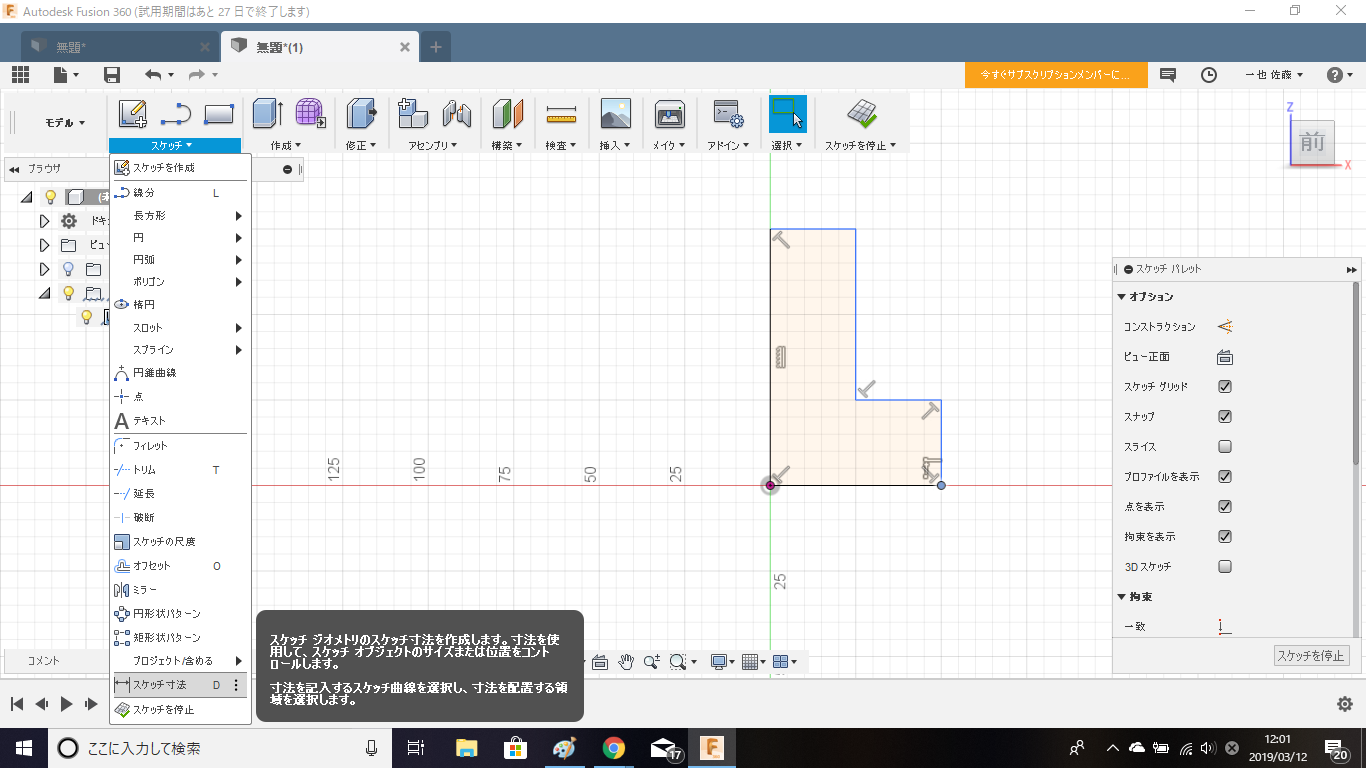Select the Line tool icon in toolbar
Screen dimensions: 1366x768
(x=176, y=114)
